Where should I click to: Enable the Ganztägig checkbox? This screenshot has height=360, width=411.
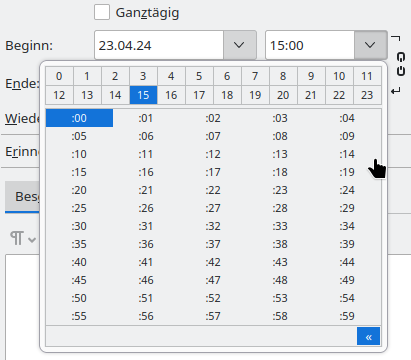tap(102, 12)
